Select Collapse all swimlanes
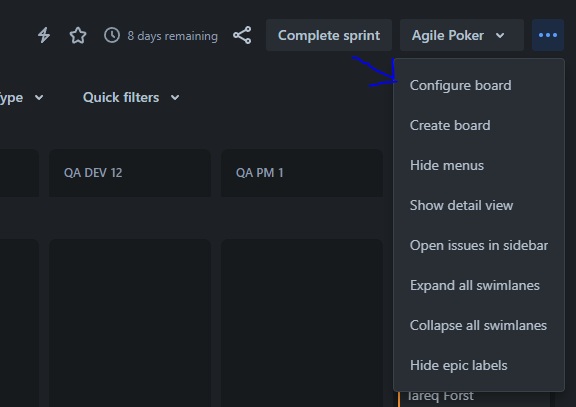 coord(479,325)
